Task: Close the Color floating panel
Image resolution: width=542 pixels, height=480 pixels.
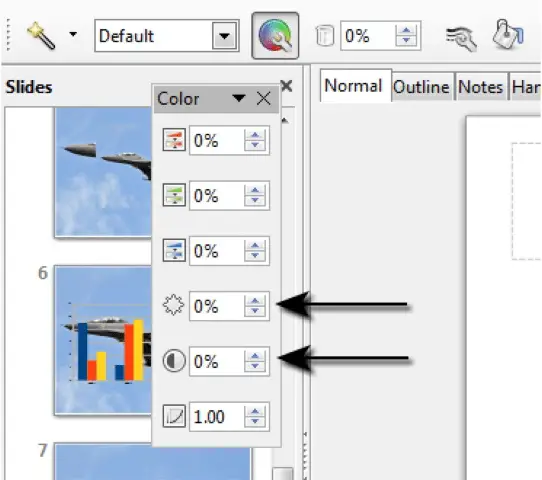Action: pos(264,98)
